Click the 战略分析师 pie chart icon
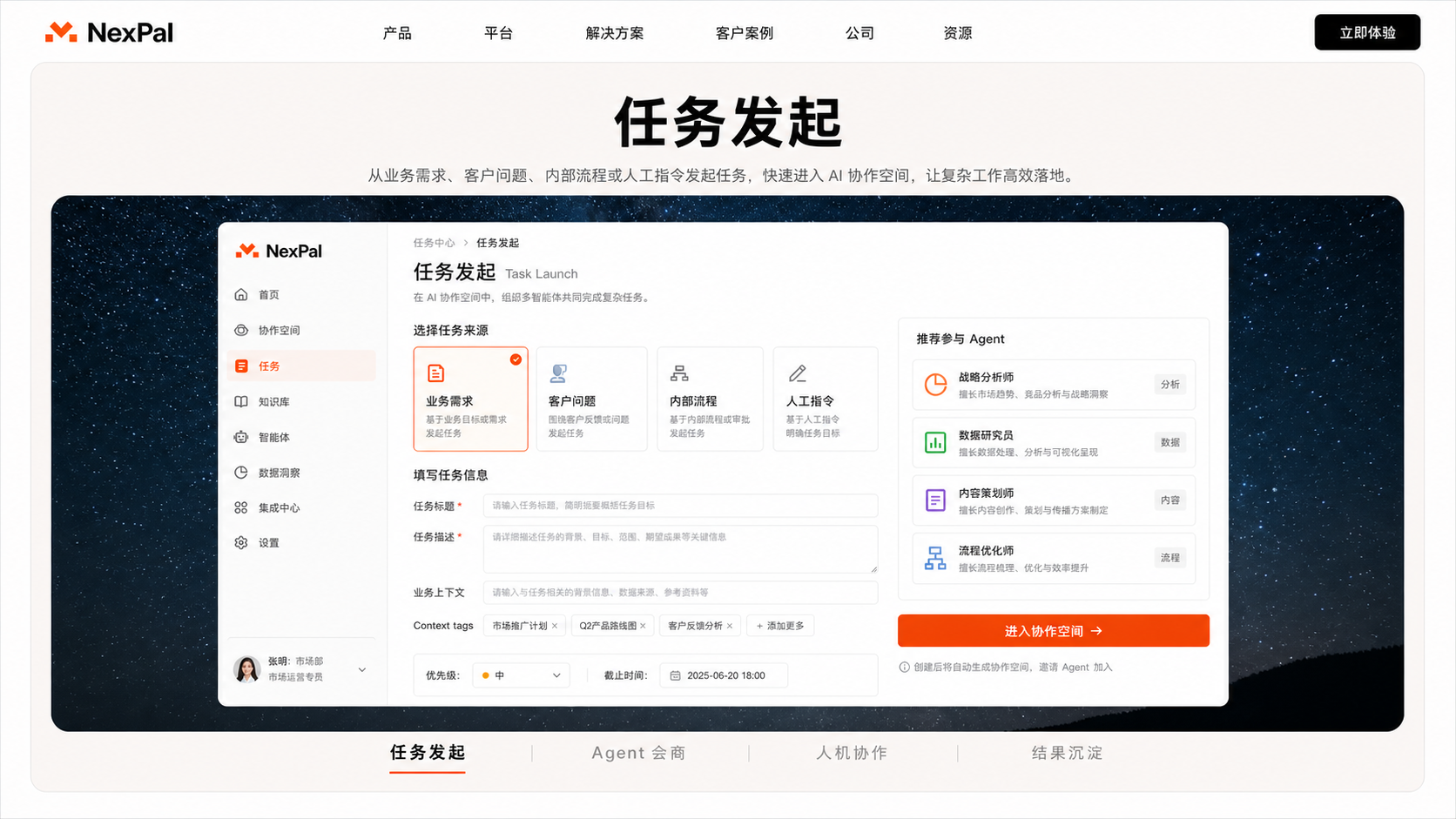Screen dimensions: 1456x819 [x=935, y=385]
